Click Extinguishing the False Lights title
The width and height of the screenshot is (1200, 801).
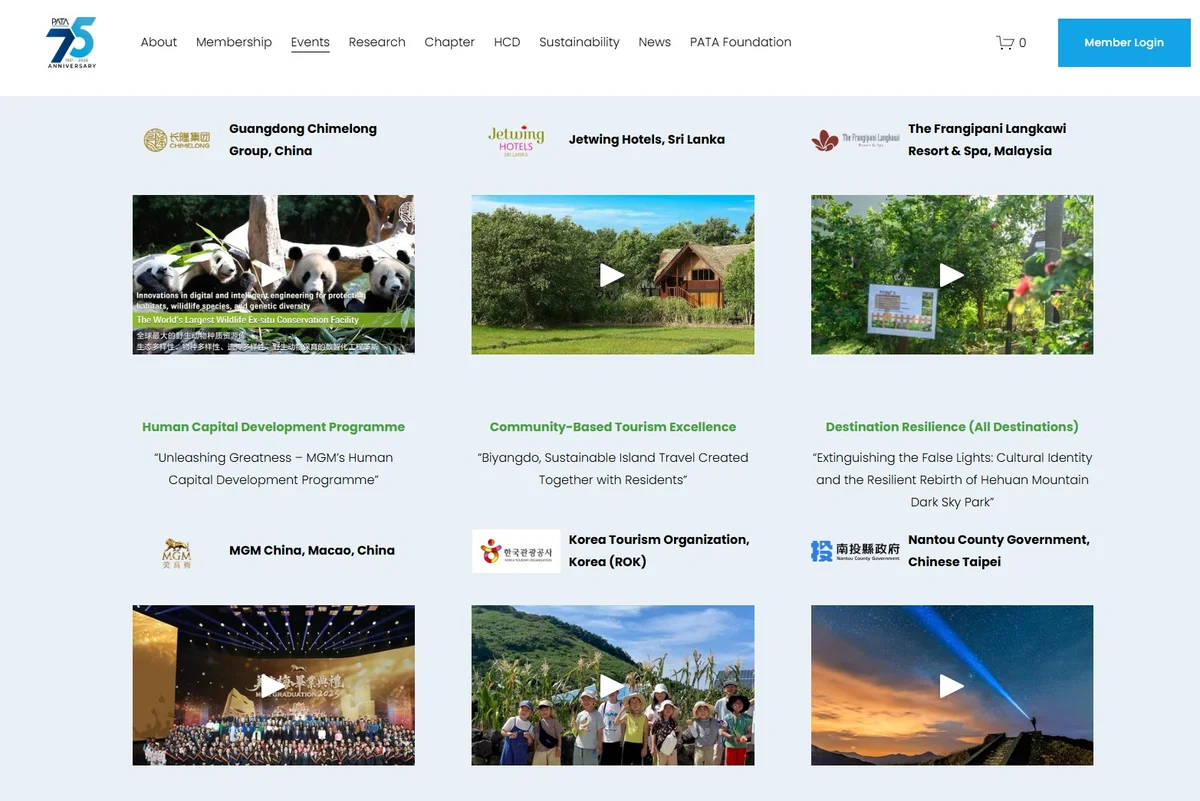[x=952, y=480]
